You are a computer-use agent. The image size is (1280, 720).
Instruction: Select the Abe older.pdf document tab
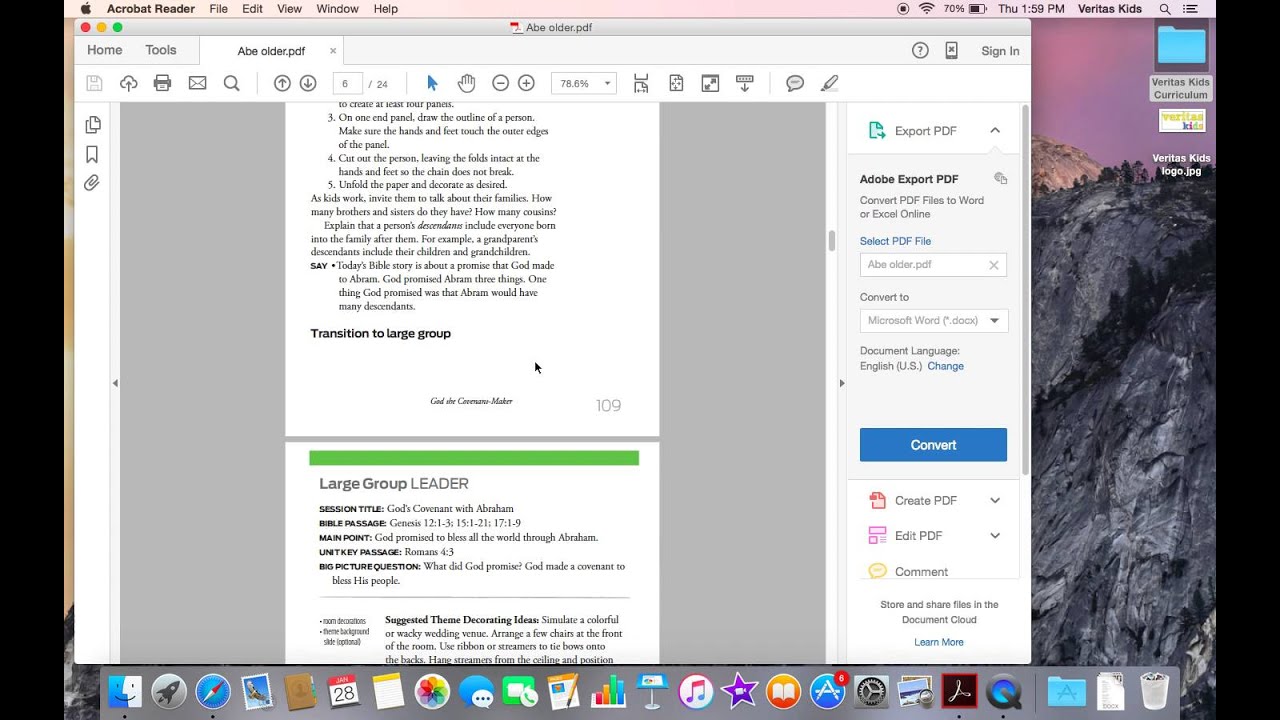pyautogui.click(x=271, y=51)
